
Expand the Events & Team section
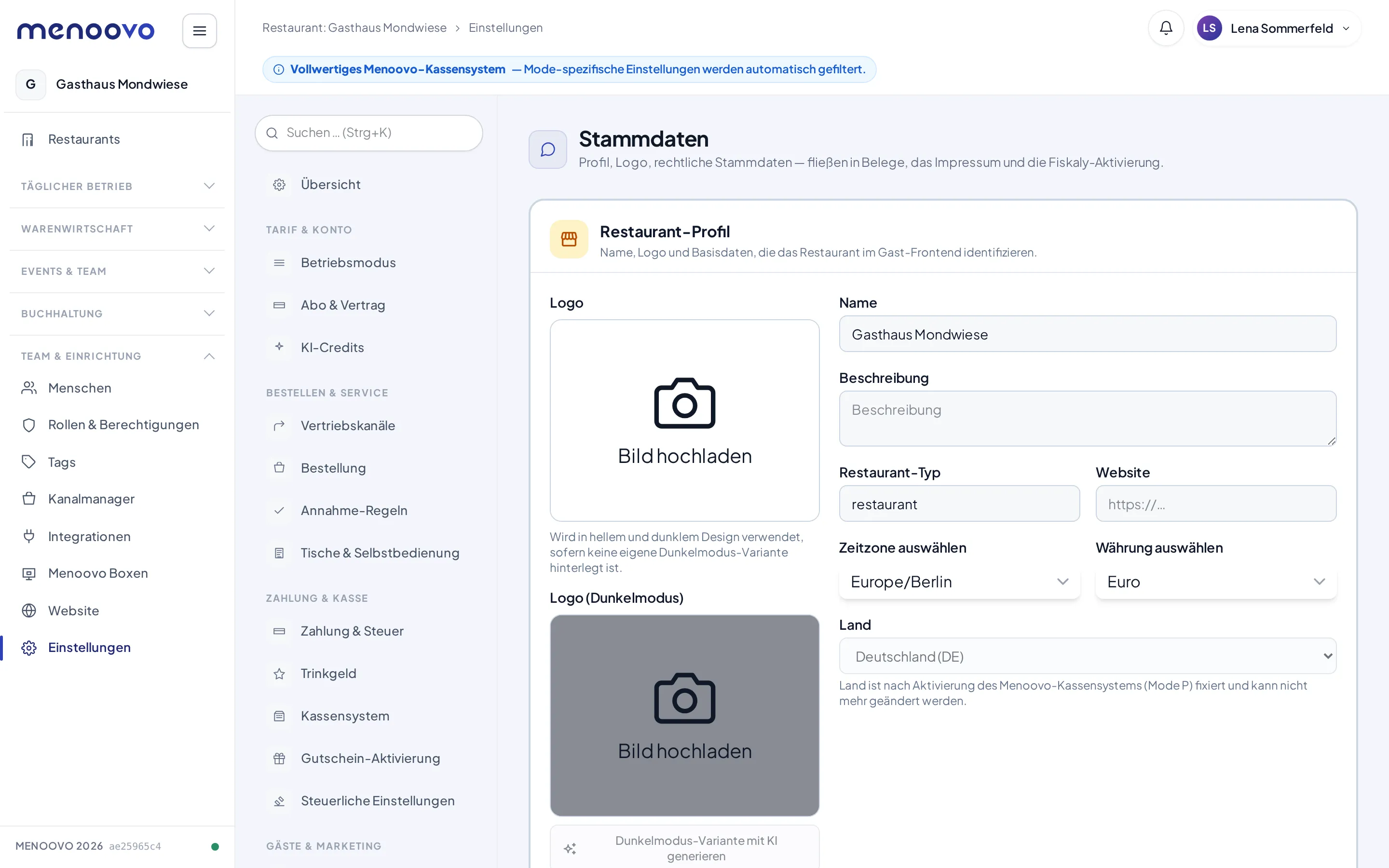[x=117, y=271]
